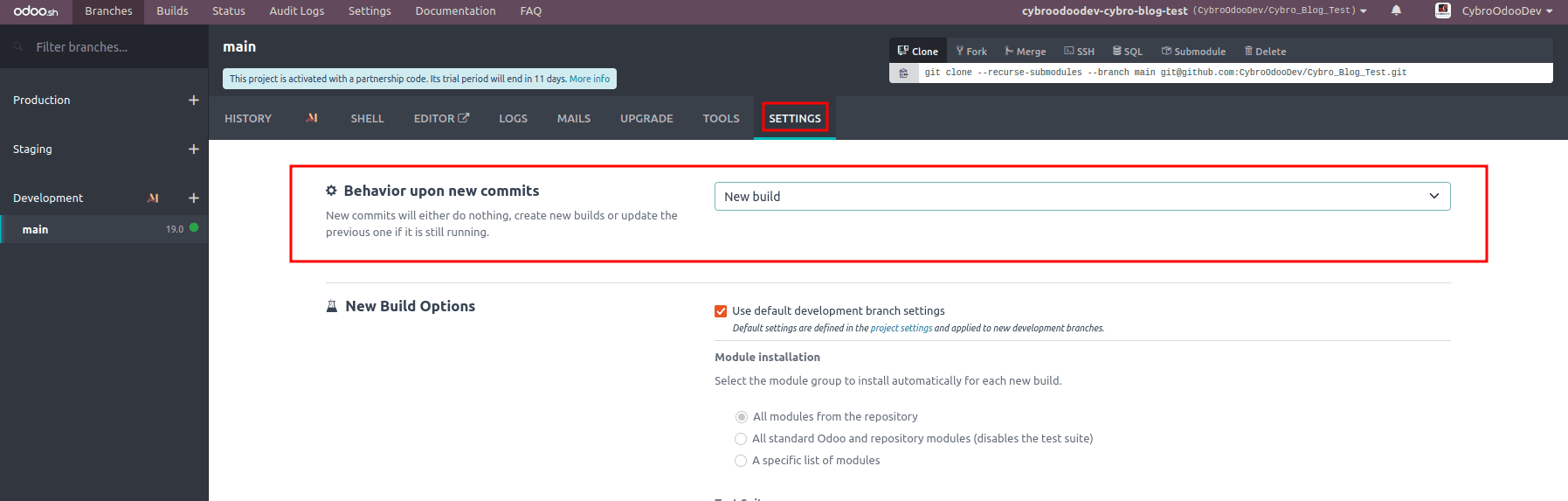The width and height of the screenshot is (1568, 501).
Task: Select the Merge action
Action: click(1026, 52)
